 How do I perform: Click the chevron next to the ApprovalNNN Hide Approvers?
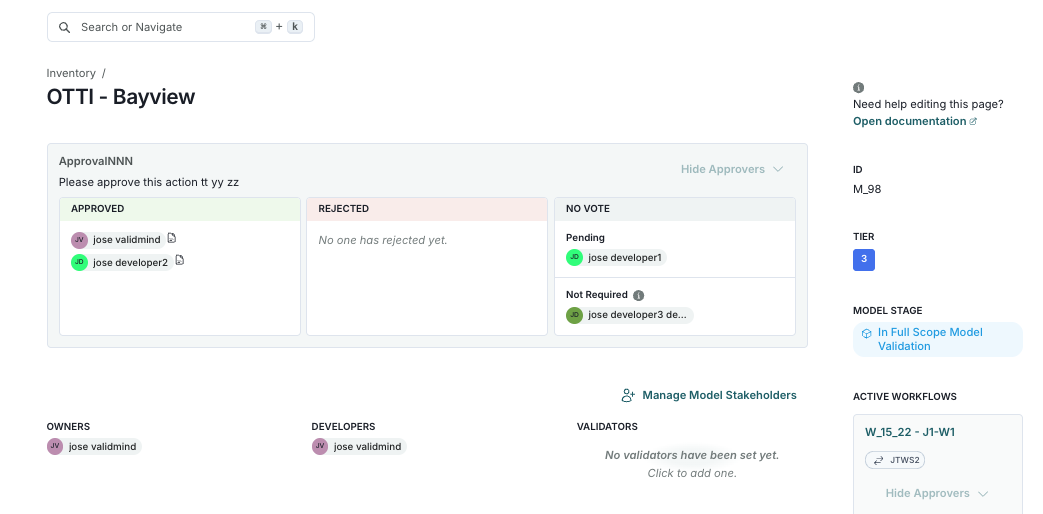(778, 170)
